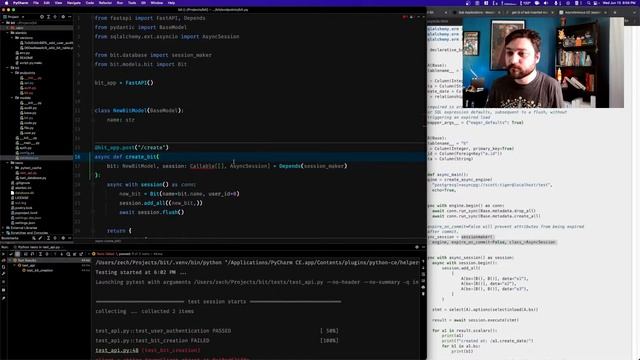Open the Git menu
Screen dimensions: 640x360
[x=143, y=3]
